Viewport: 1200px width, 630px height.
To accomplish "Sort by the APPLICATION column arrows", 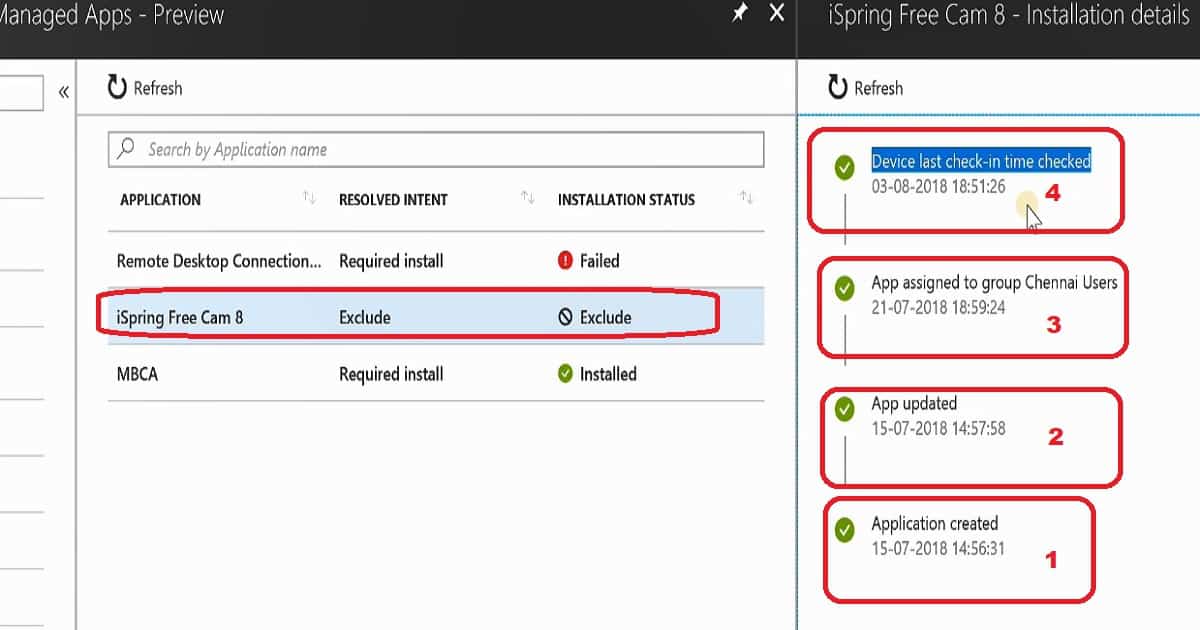I will (x=309, y=198).
